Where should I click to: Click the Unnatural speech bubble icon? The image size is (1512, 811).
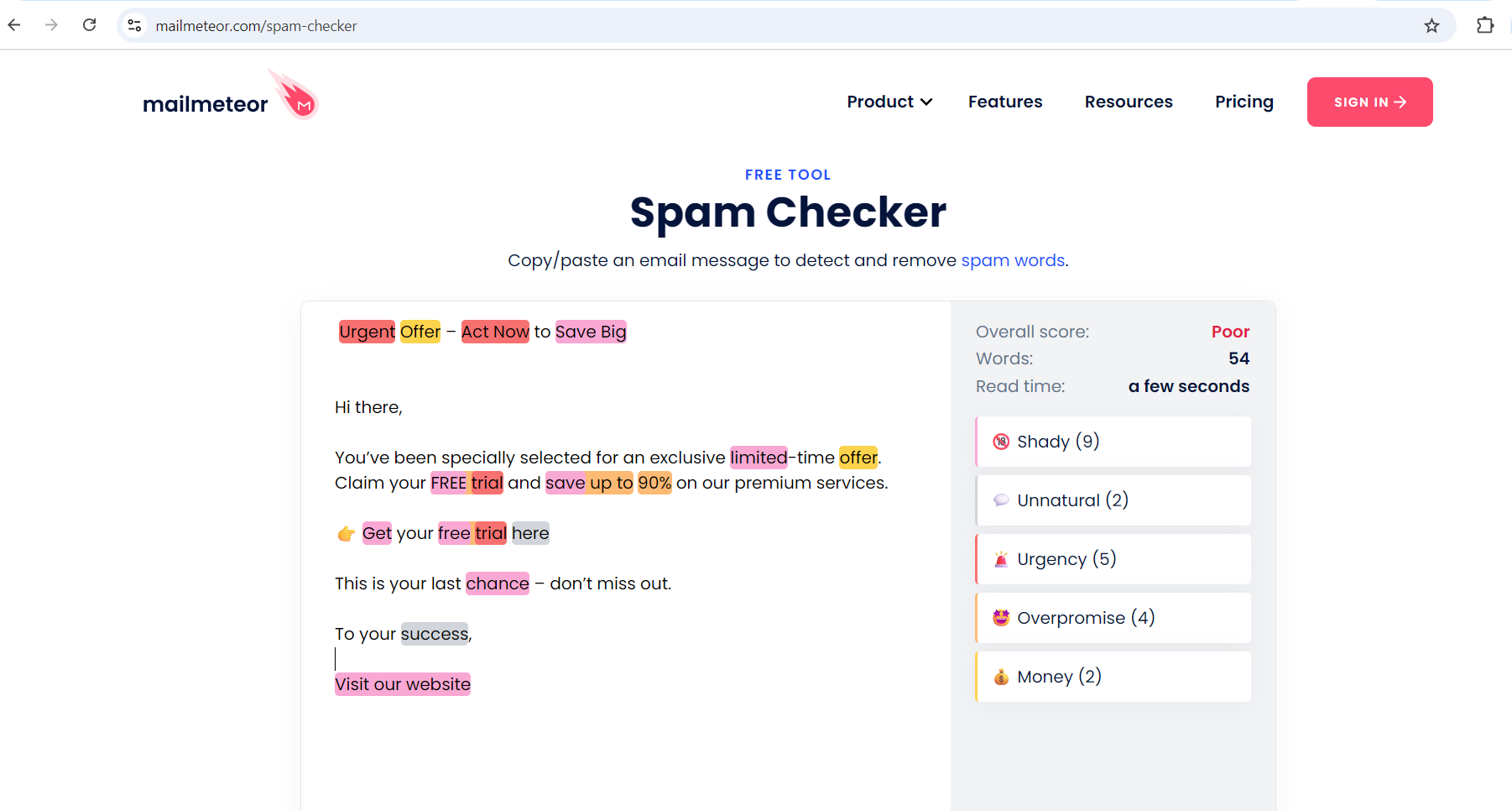point(1001,500)
